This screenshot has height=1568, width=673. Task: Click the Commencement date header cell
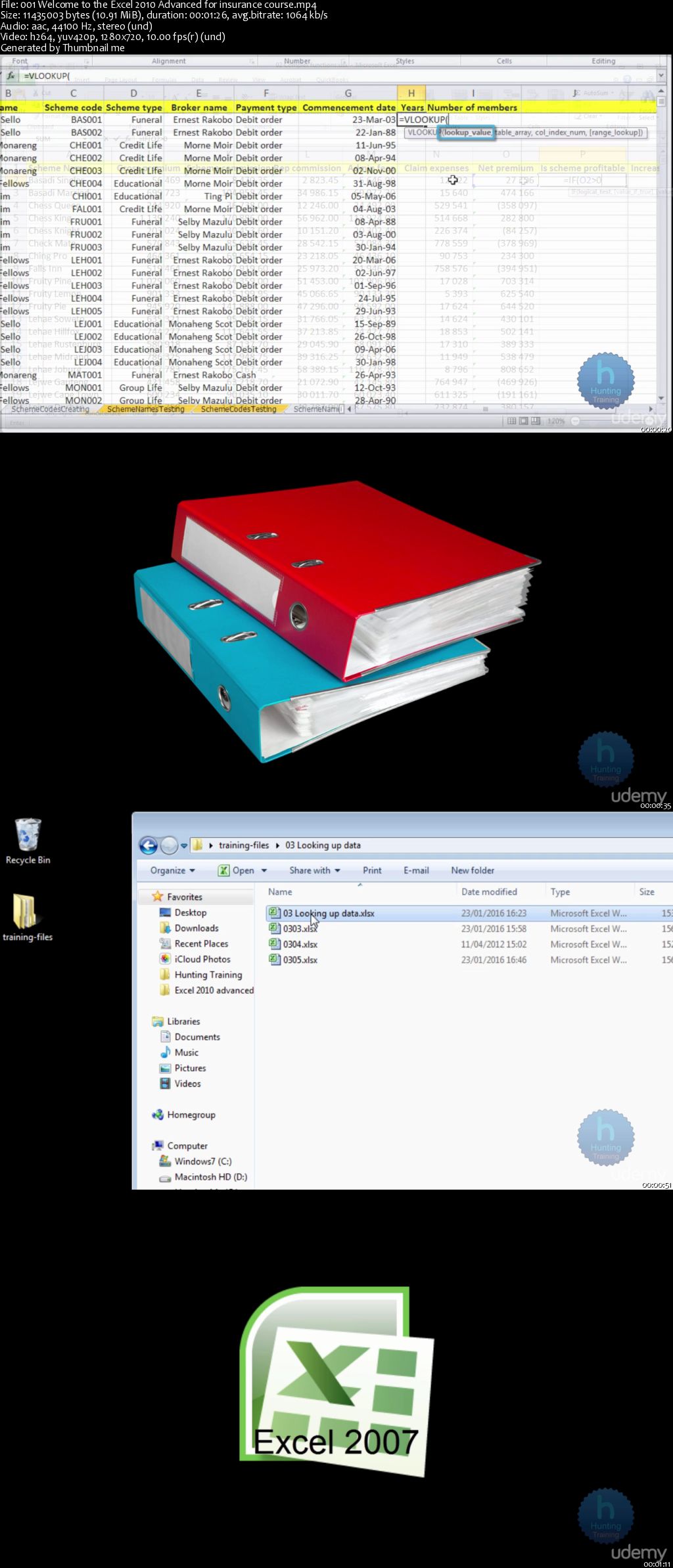pos(349,107)
